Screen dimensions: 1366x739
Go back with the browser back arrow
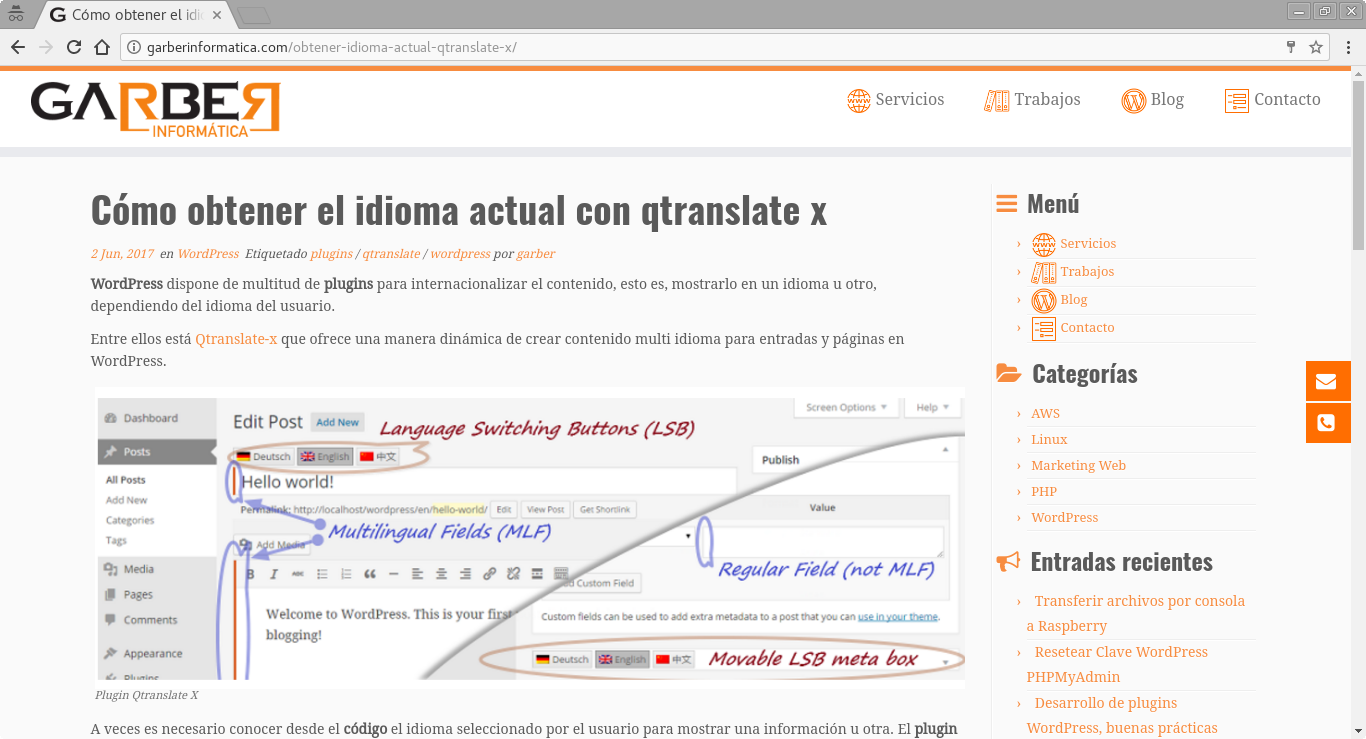18,47
